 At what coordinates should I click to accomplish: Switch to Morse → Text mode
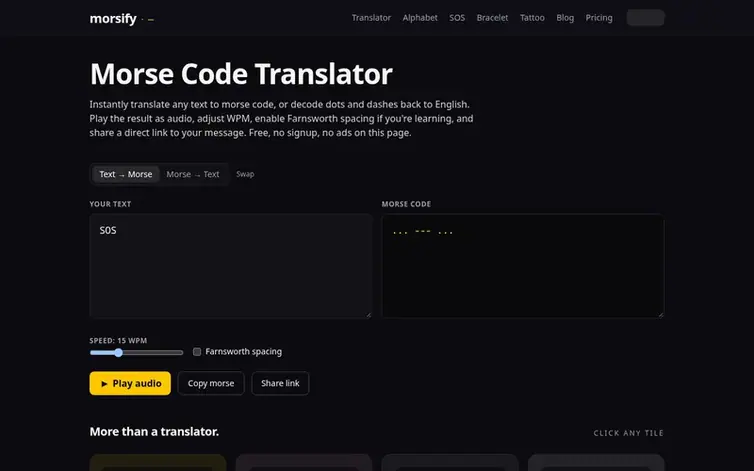[x=192, y=174]
